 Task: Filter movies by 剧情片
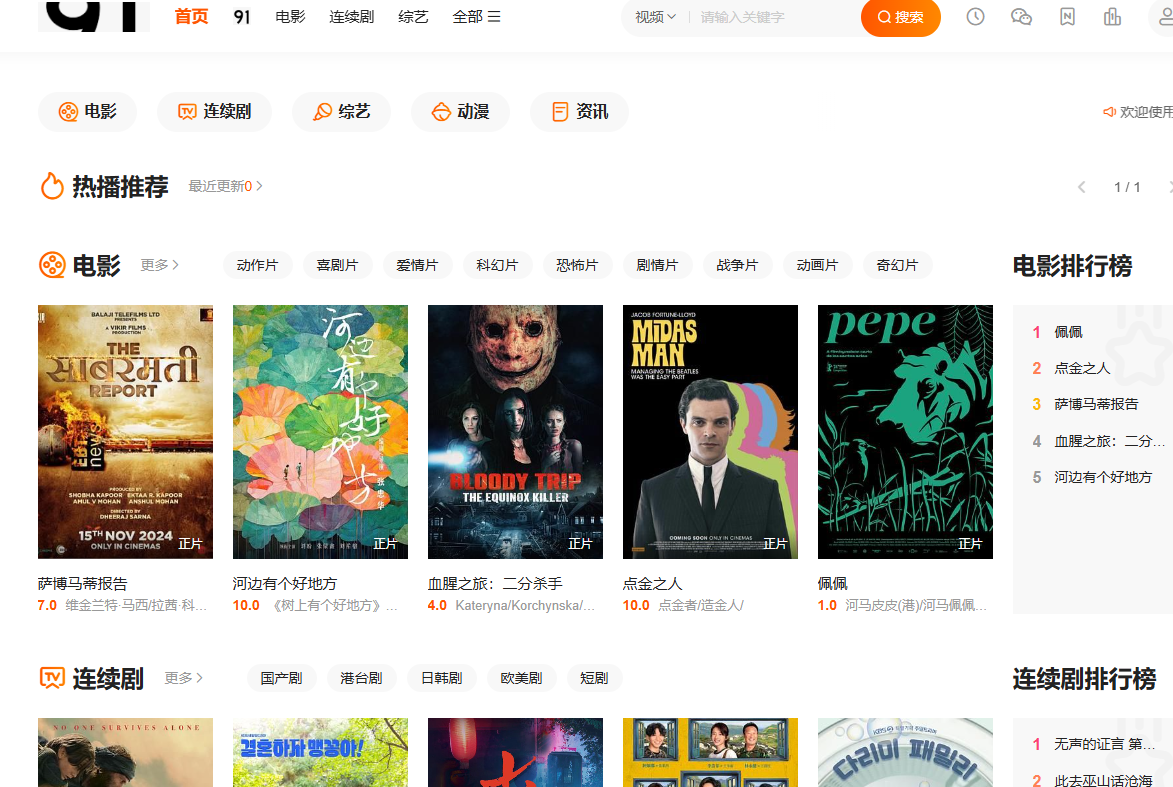click(x=658, y=266)
